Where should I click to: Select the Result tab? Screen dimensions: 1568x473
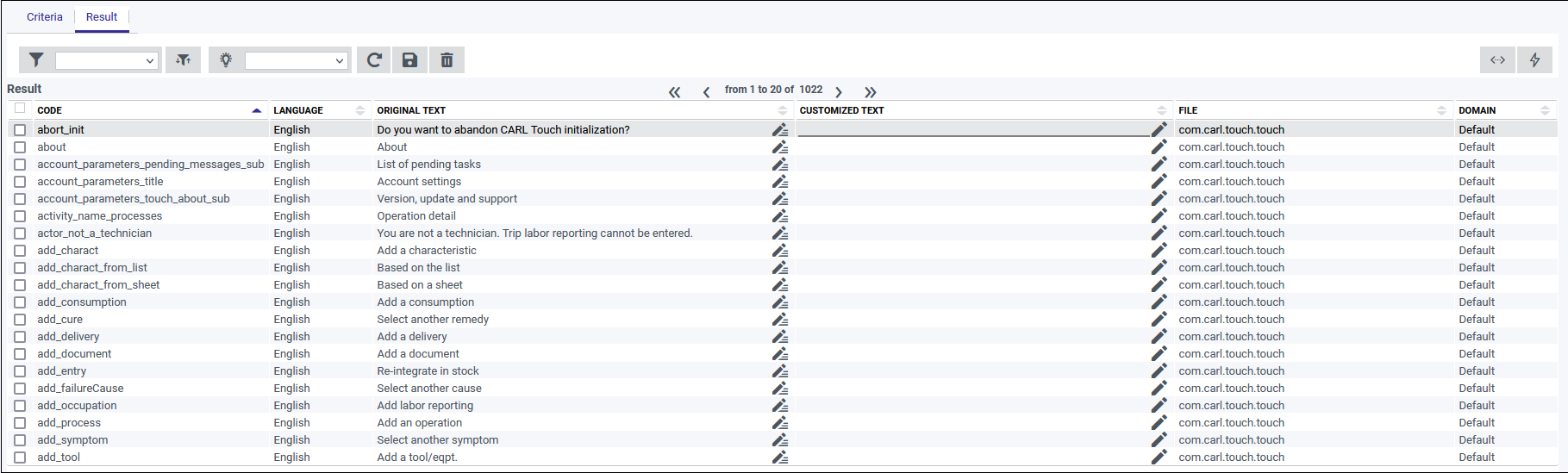tap(102, 17)
